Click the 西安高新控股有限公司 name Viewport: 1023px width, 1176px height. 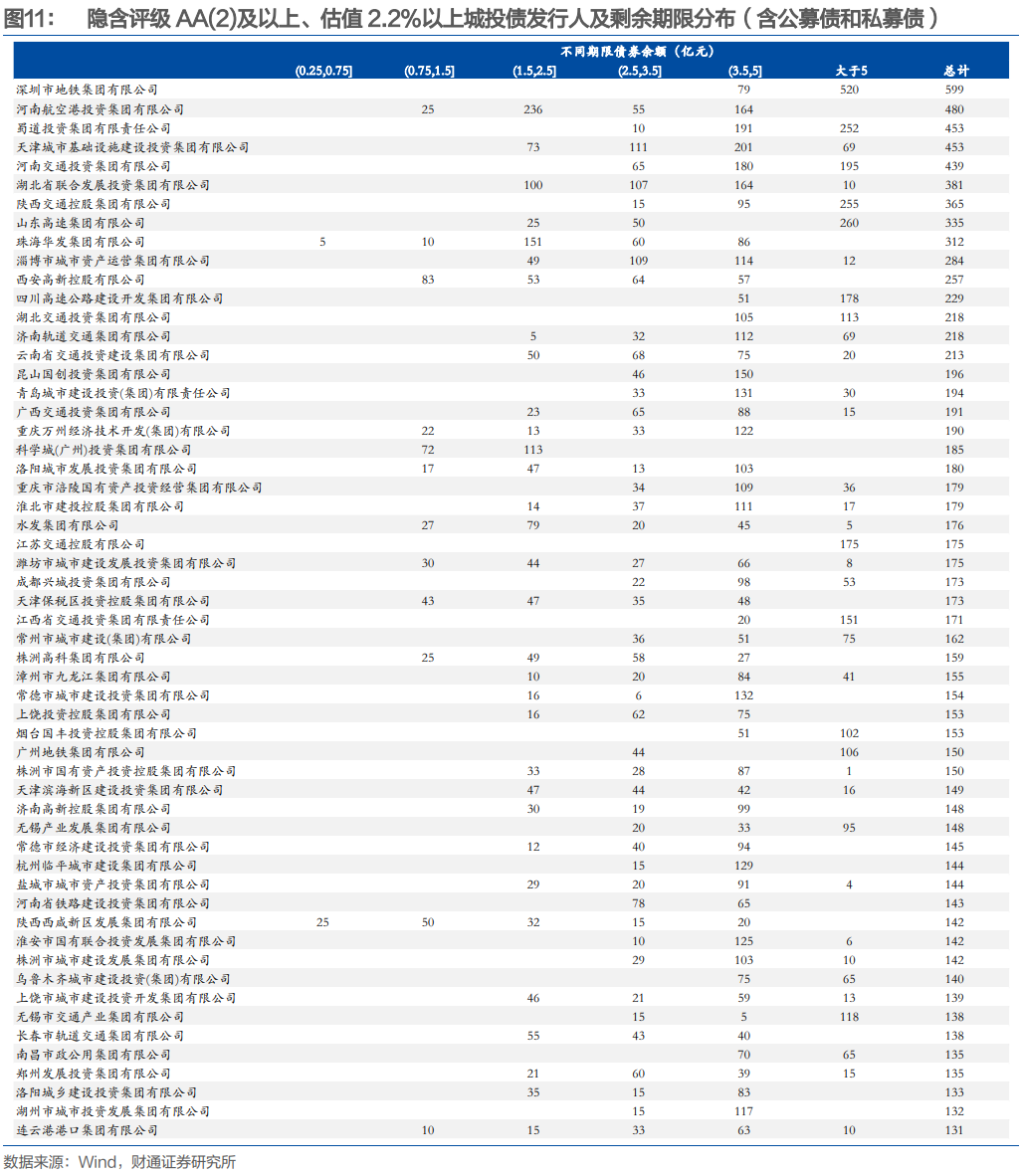(81, 279)
